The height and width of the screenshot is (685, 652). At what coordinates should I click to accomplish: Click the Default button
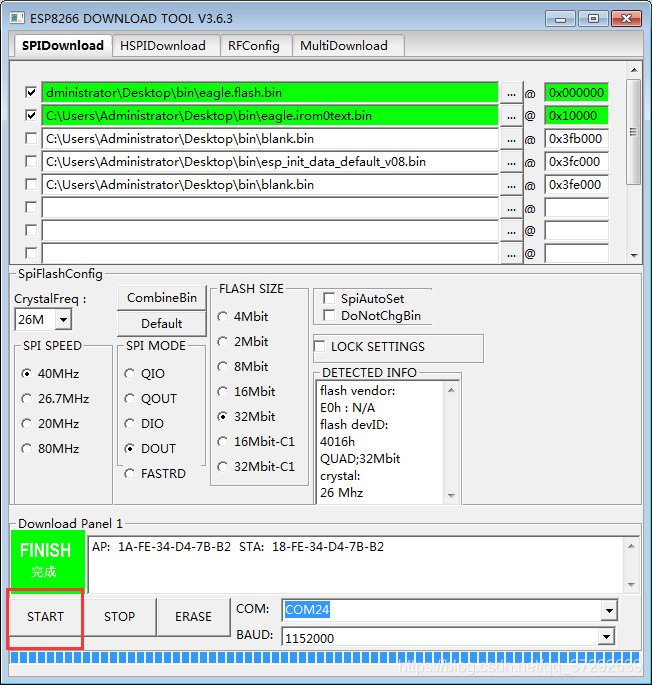(x=162, y=324)
